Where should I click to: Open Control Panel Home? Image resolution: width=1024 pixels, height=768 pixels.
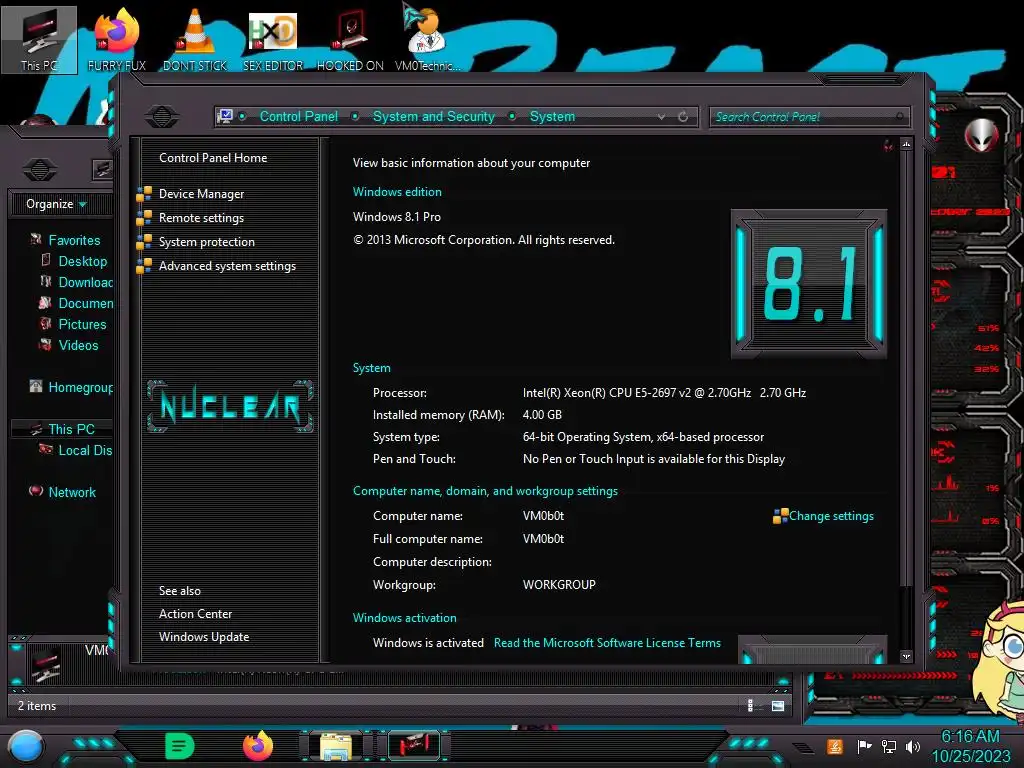click(213, 158)
